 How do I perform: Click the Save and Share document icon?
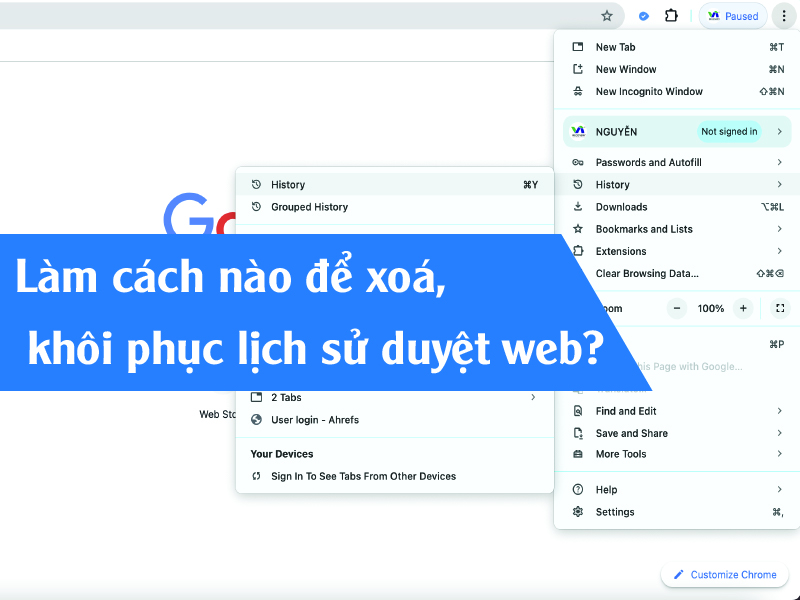click(578, 433)
